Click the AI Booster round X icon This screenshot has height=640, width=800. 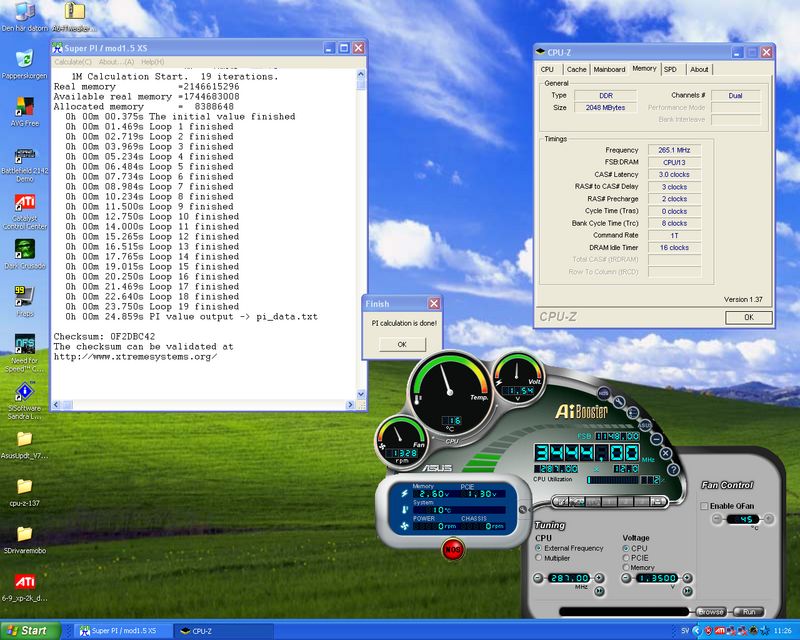tap(665, 453)
